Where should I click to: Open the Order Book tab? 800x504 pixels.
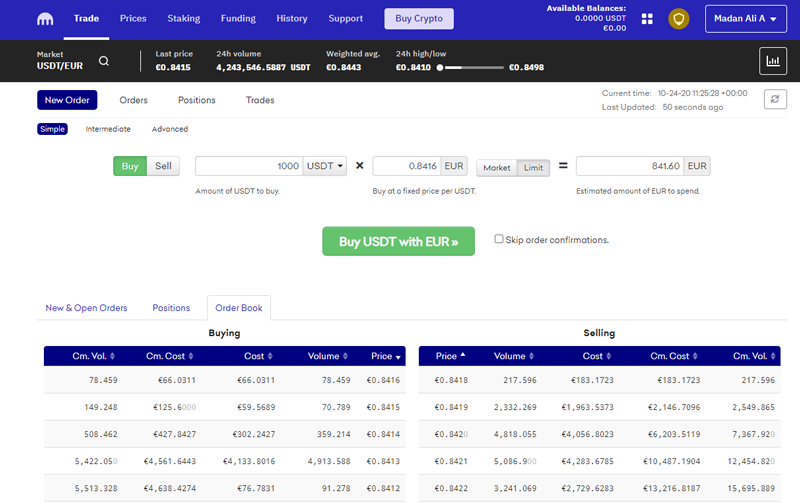239,308
